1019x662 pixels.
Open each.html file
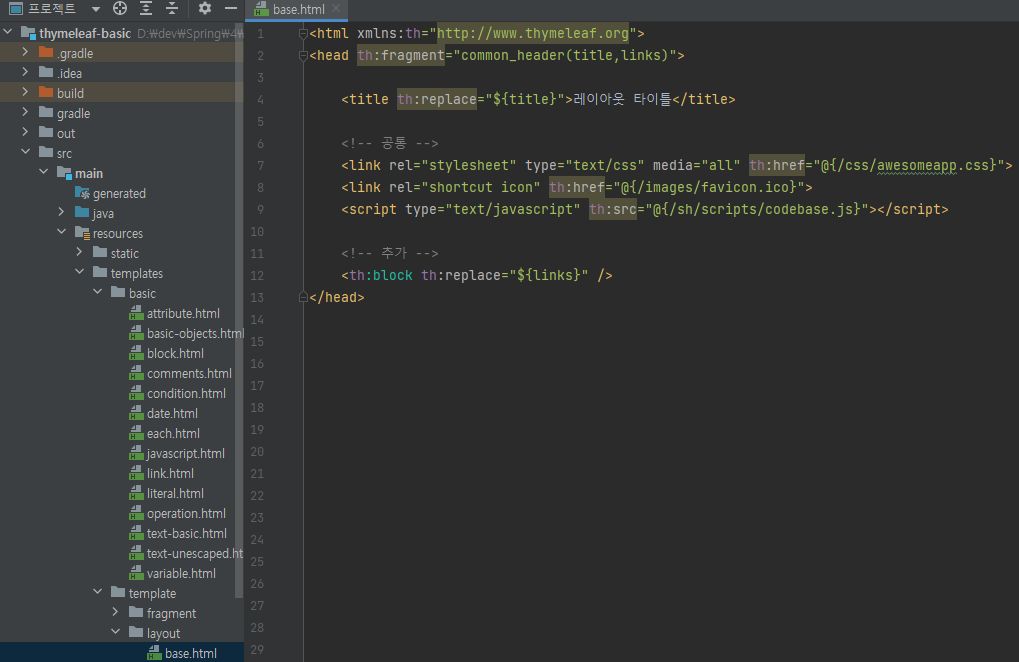173,433
